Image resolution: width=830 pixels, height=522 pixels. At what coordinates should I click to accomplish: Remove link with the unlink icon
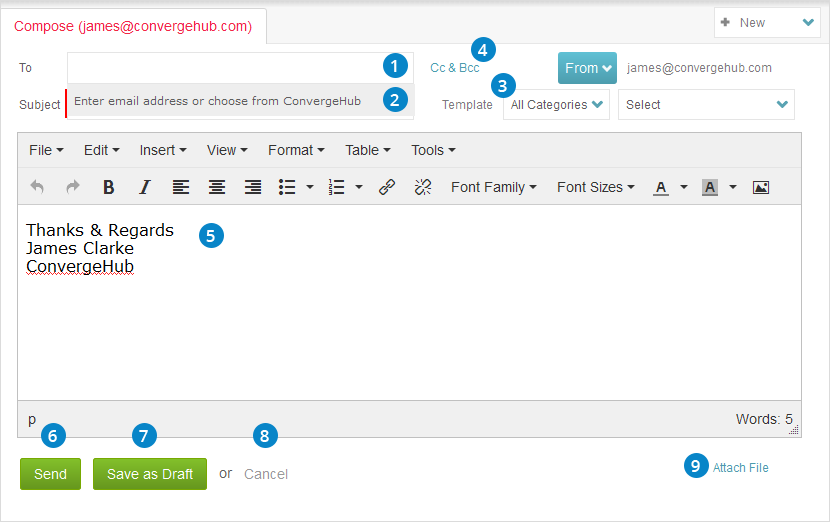click(x=423, y=187)
